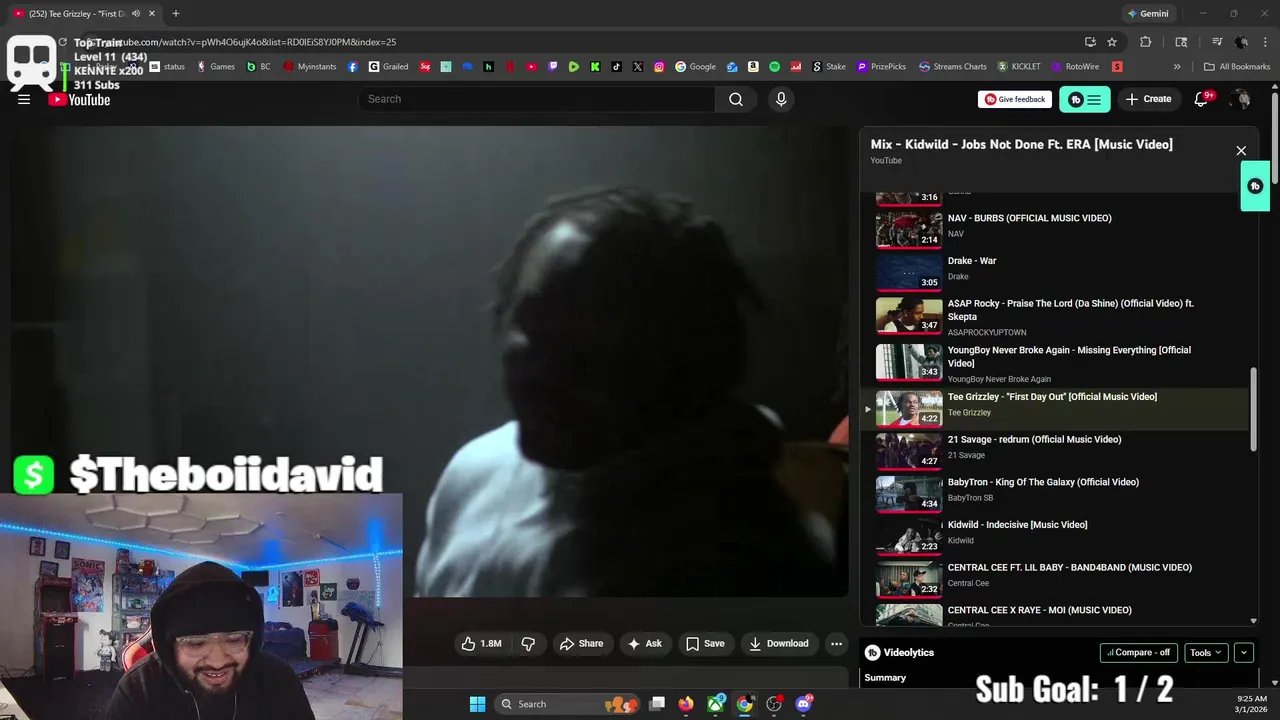
Task: Click the search magnifier button
Action: tap(736, 99)
